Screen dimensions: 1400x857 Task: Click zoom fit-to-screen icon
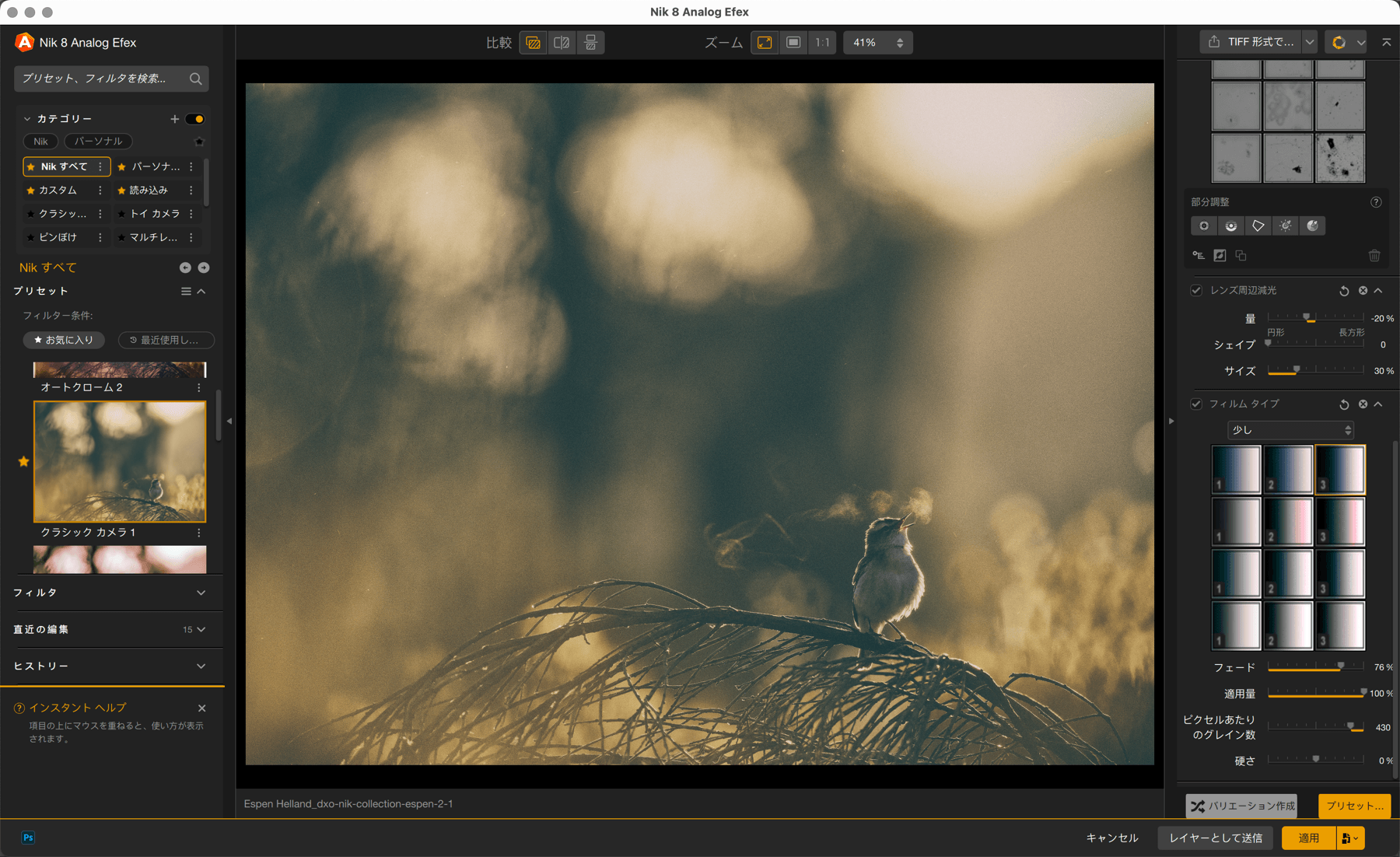coord(765,43)
